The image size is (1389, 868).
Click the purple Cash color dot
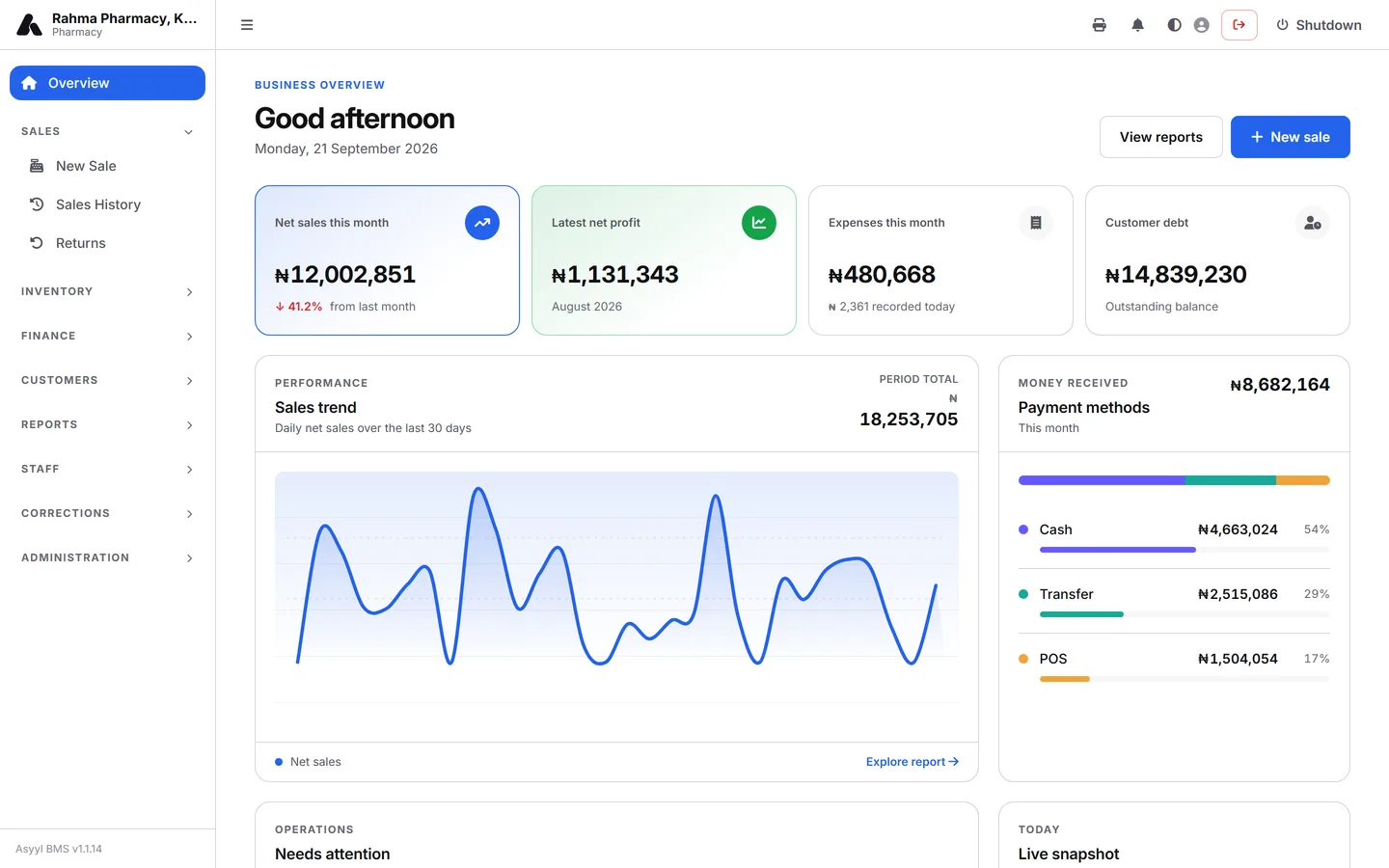1023,529
